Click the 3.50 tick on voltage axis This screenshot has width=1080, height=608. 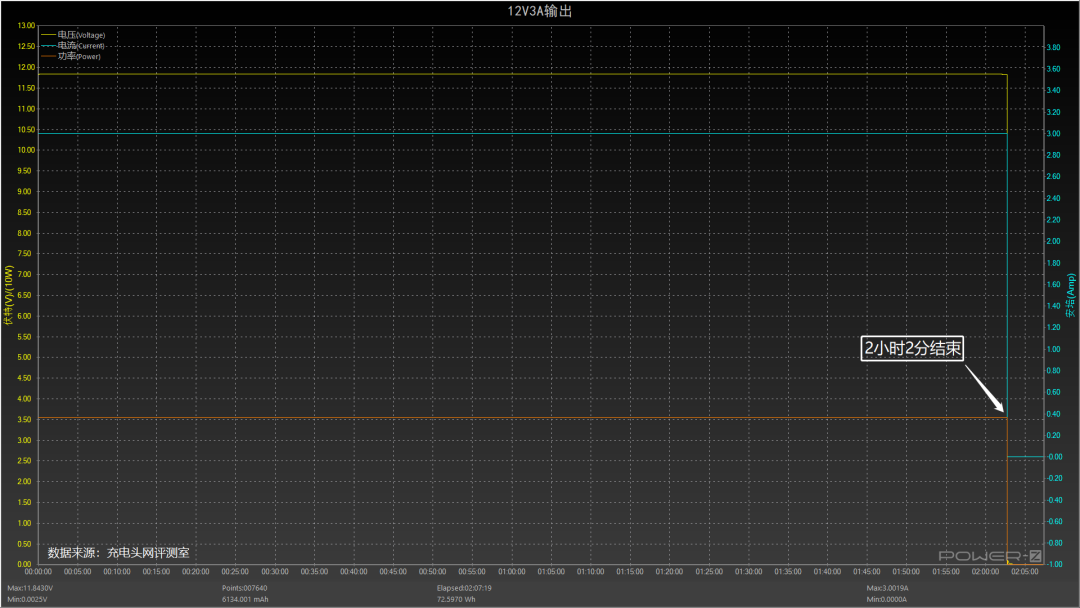(x=24, y=419)
